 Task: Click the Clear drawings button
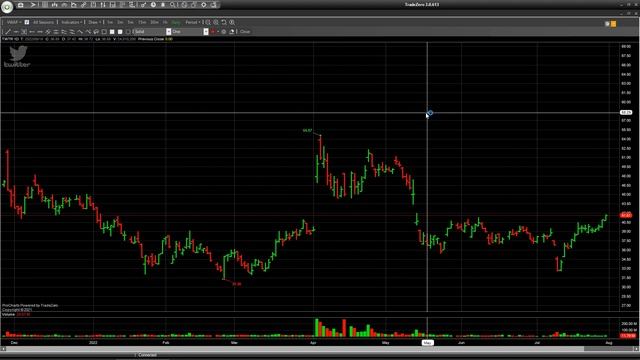point(244,32)
